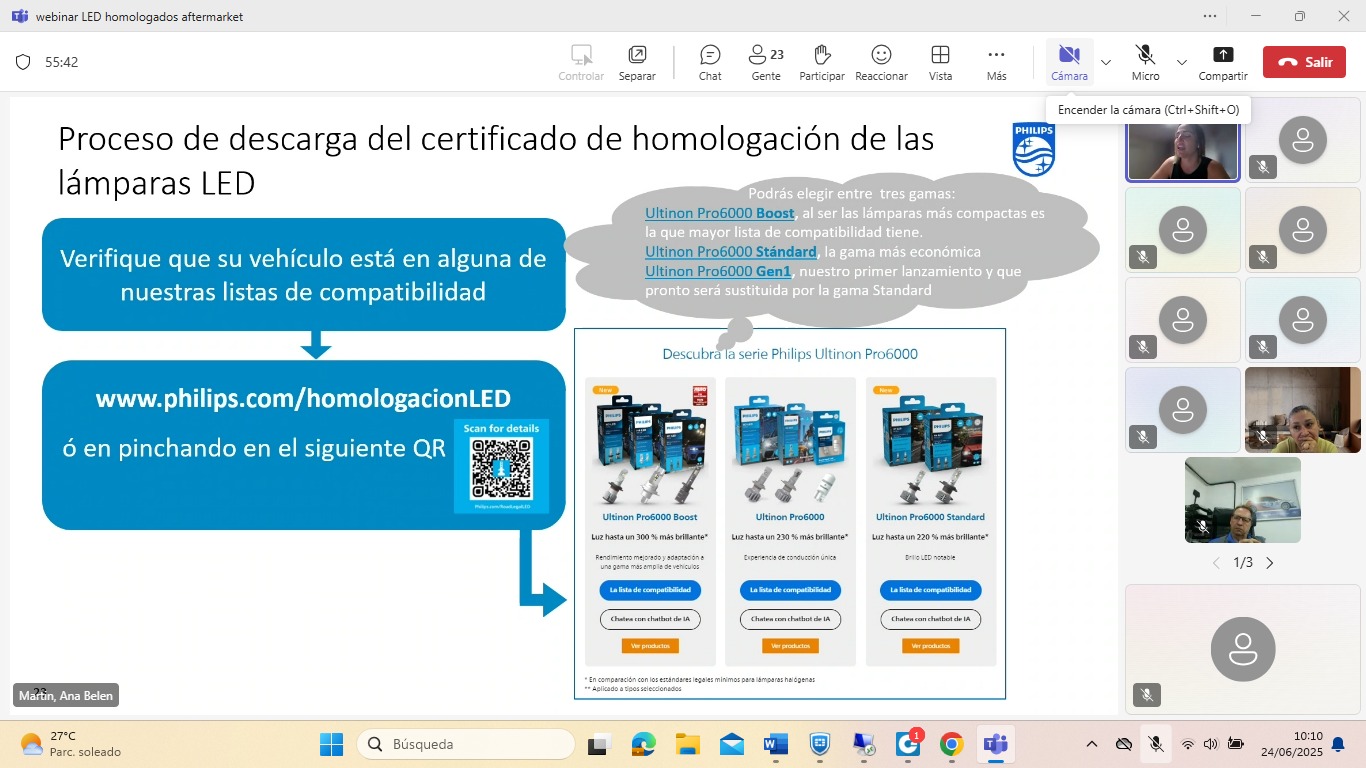The image size is (1366, 768).
Task: Open clock and calendar at 10:10
Action: 1294,744
